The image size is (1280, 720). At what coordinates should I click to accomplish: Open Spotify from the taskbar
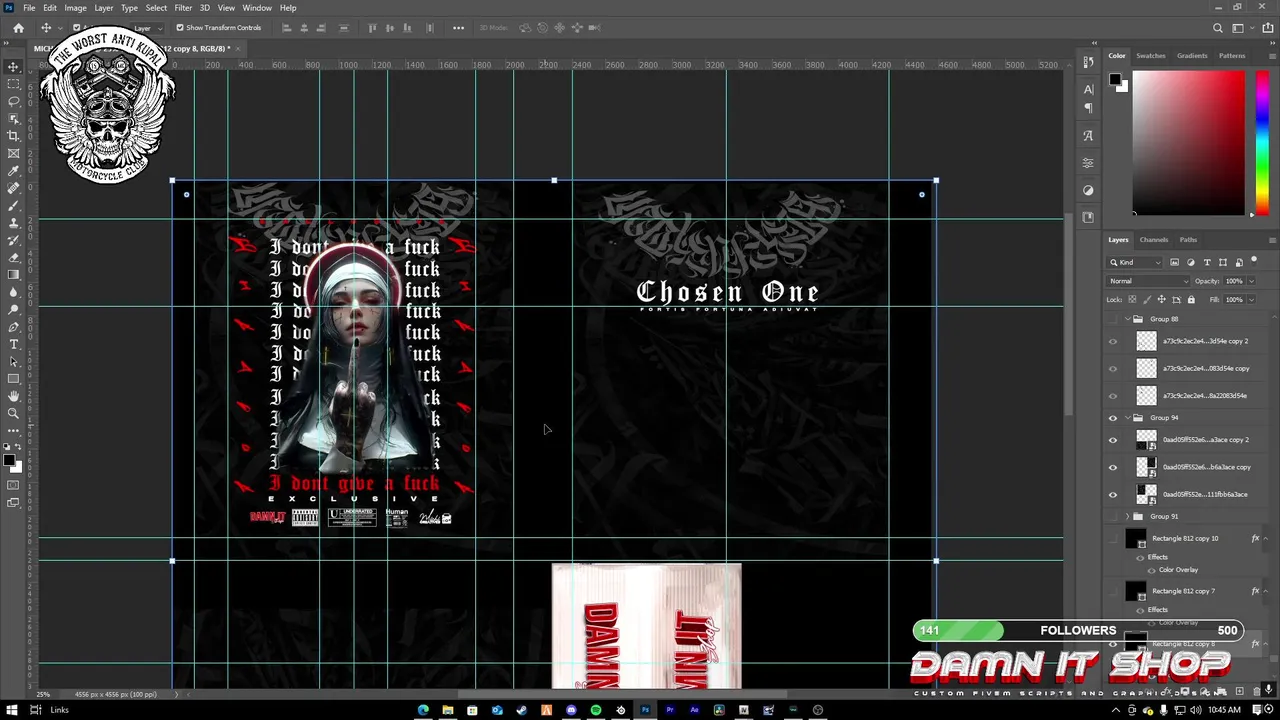[596, 710]
